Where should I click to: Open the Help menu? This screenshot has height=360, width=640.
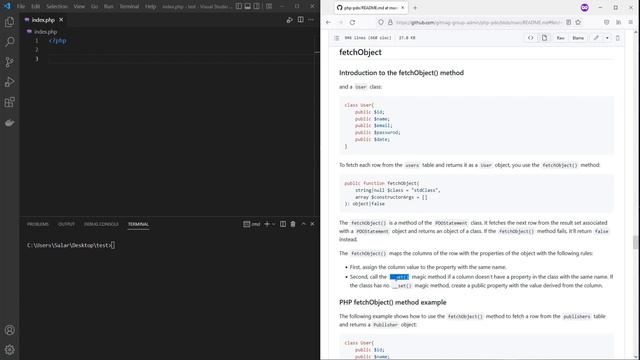(151, 7)
